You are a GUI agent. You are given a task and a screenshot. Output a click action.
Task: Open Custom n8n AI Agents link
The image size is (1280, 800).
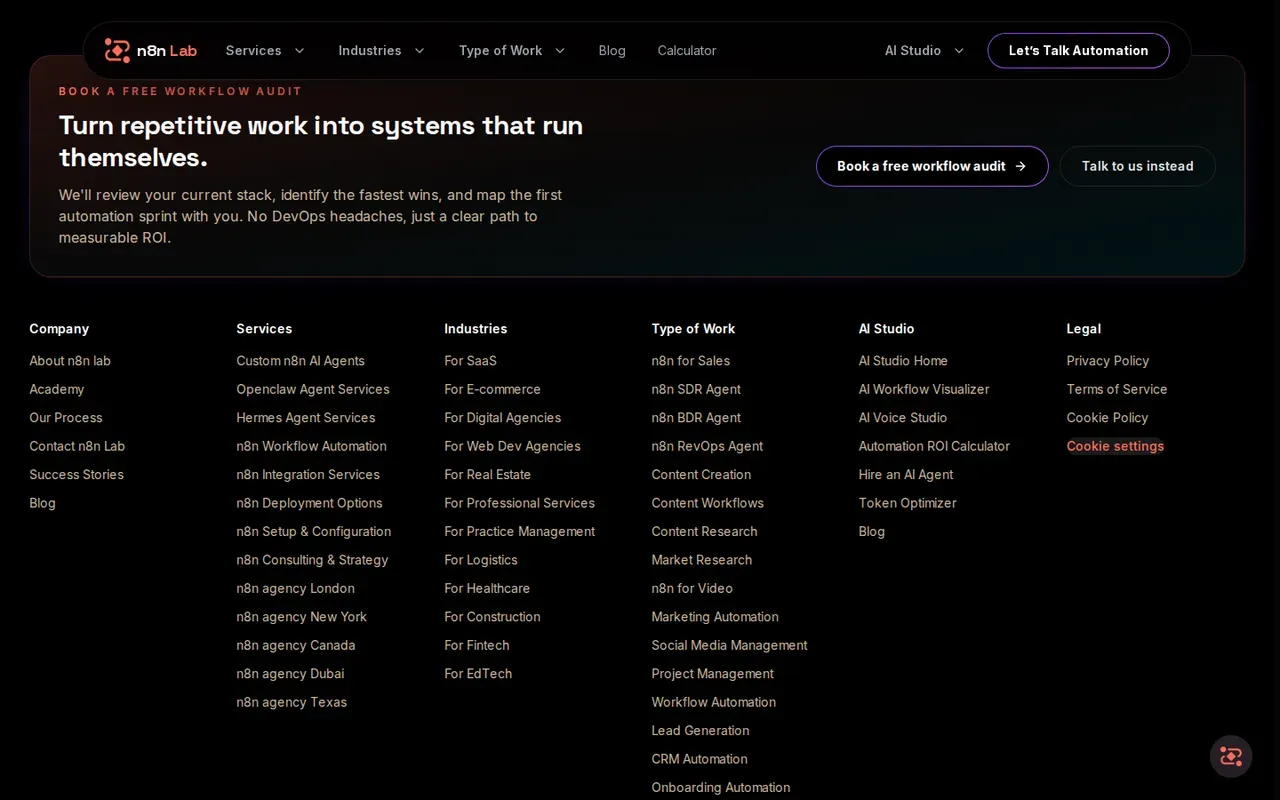point(300,361)
